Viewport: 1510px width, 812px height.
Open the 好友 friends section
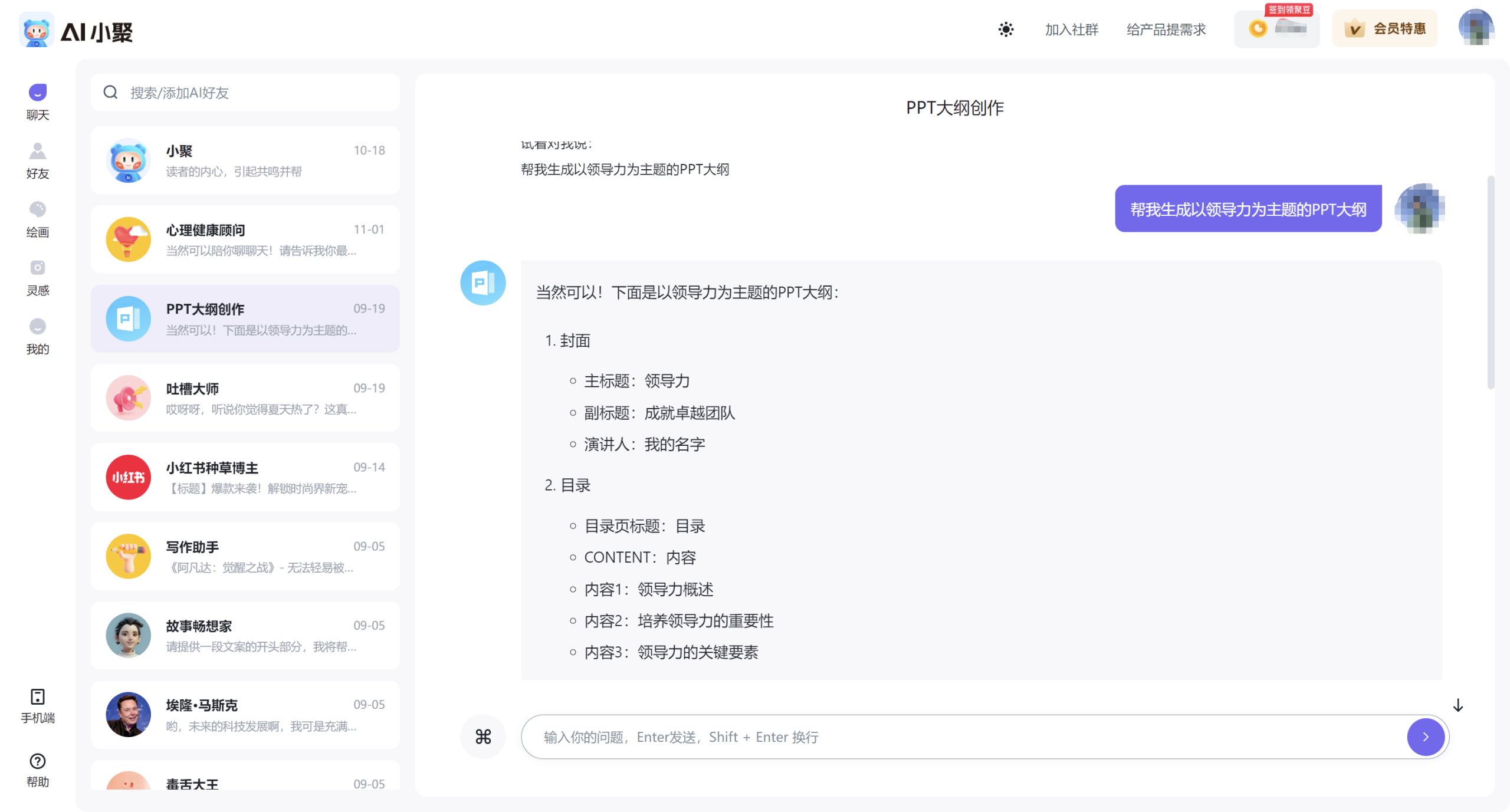click(37, 160)
